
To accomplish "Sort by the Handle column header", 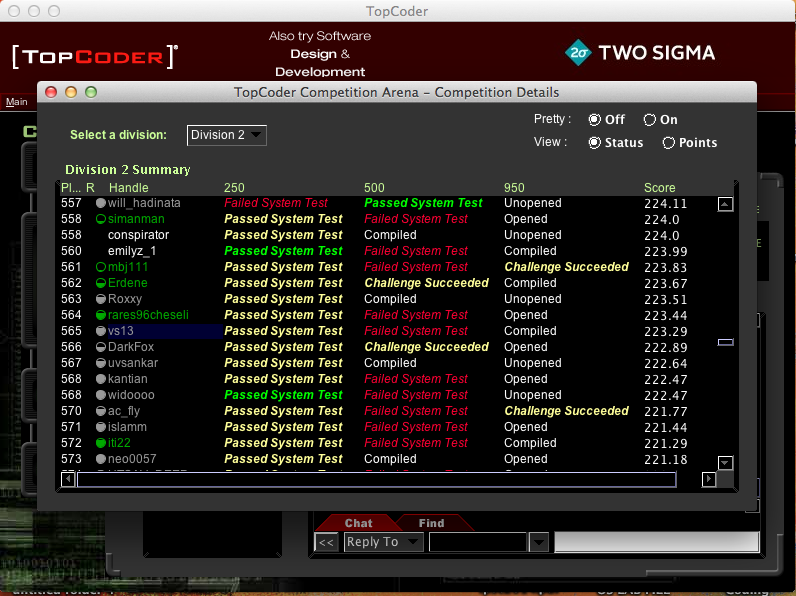I will pos(128,188).
